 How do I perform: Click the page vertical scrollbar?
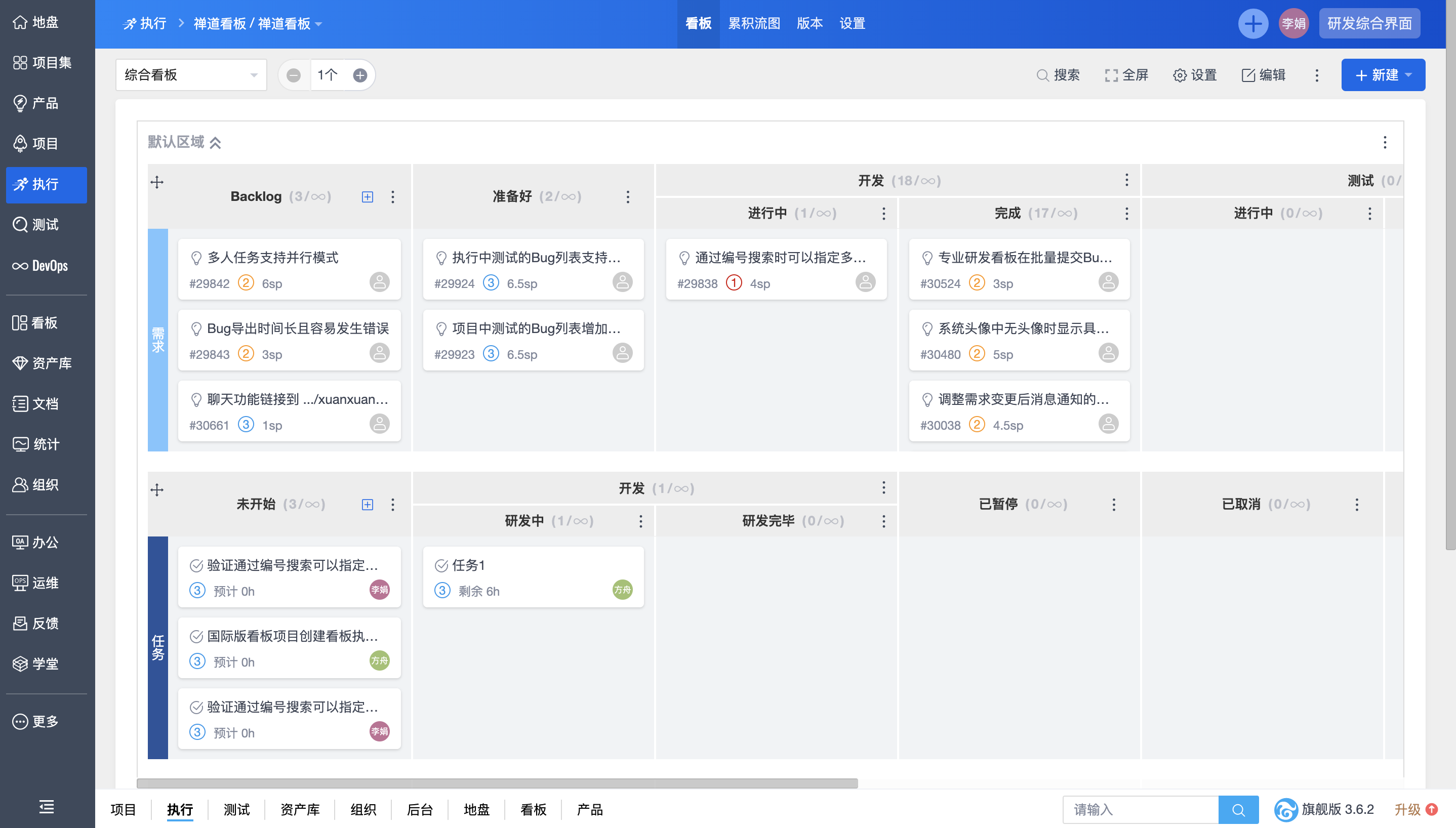click(x=1450, y=275)
